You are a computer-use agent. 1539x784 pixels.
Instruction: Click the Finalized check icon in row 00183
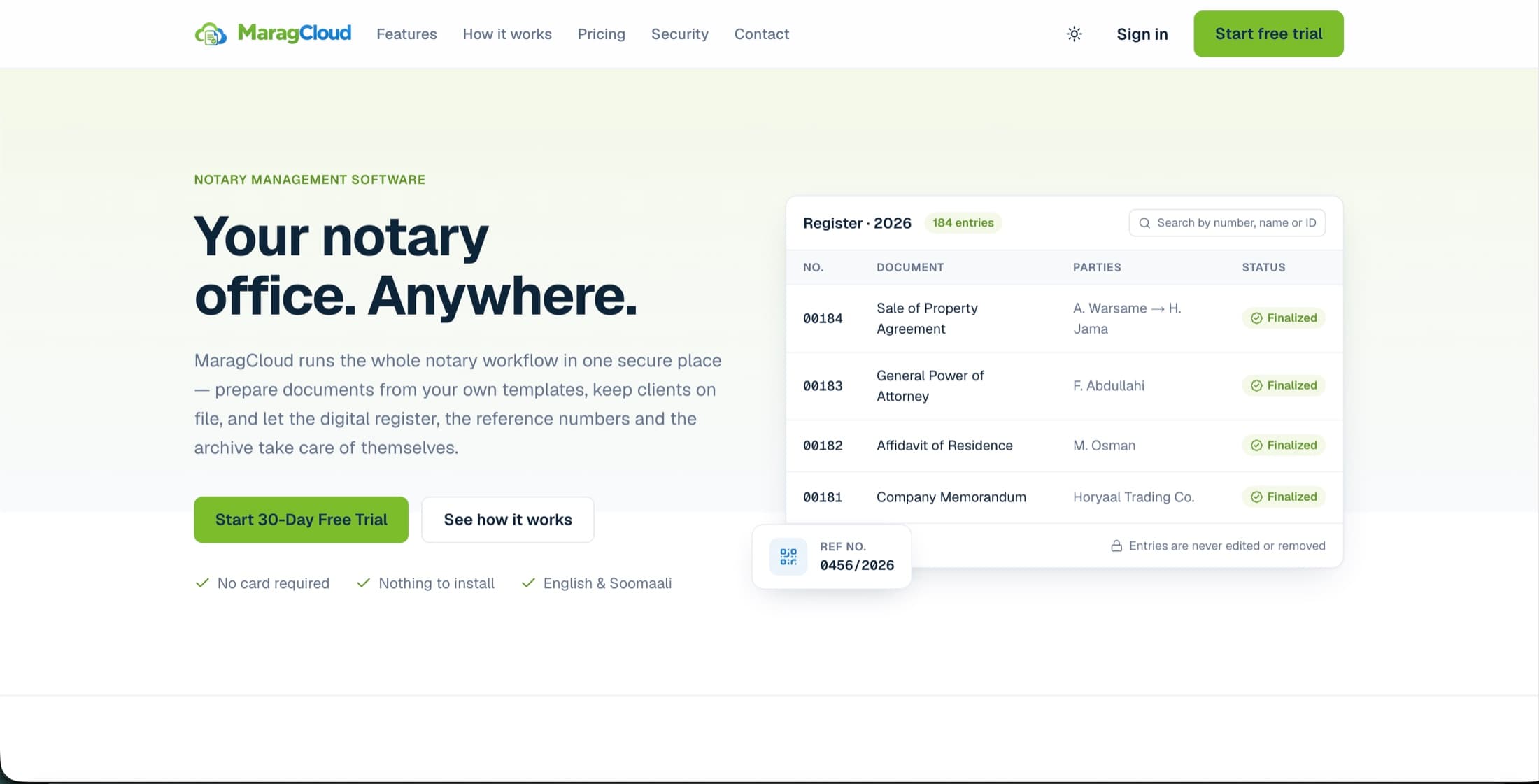[x=1256, y=385]
